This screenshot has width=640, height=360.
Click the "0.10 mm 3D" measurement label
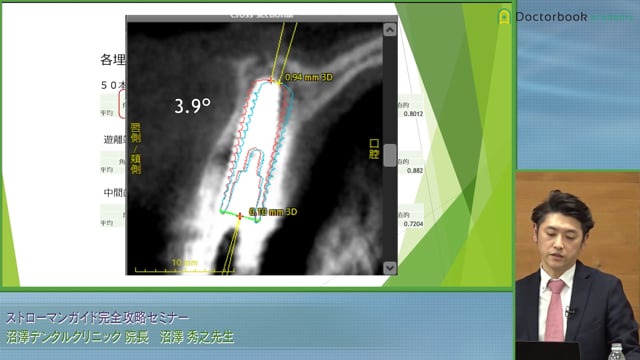pos(273,212)
